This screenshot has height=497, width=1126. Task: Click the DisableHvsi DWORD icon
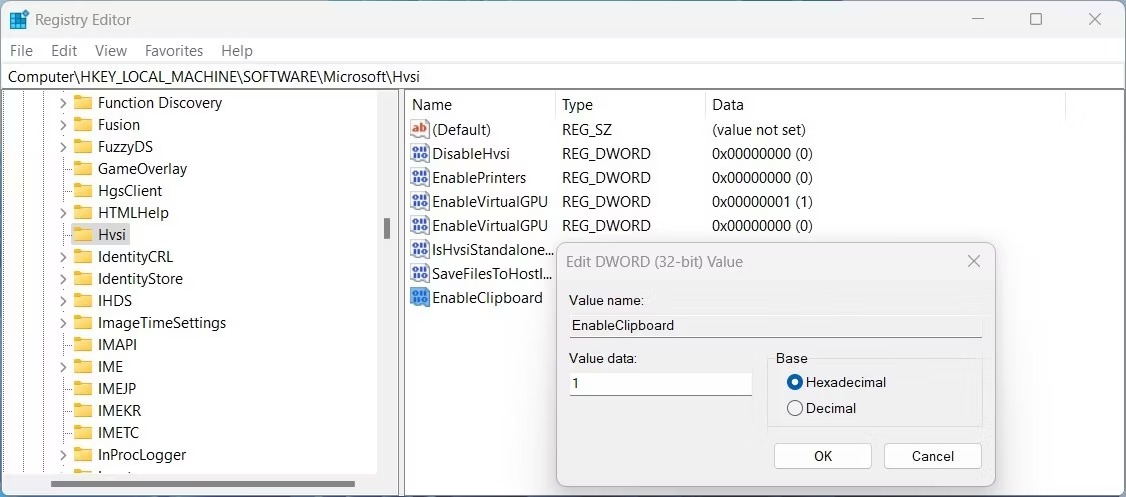point(419,153)
